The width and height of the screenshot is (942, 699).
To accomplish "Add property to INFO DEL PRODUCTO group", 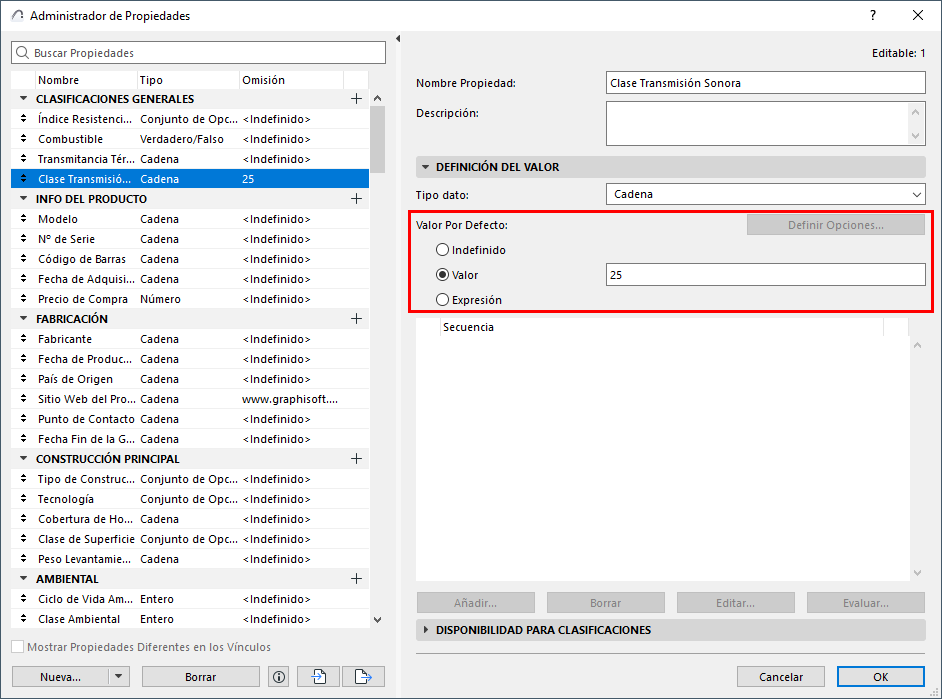I will (356, 199).
